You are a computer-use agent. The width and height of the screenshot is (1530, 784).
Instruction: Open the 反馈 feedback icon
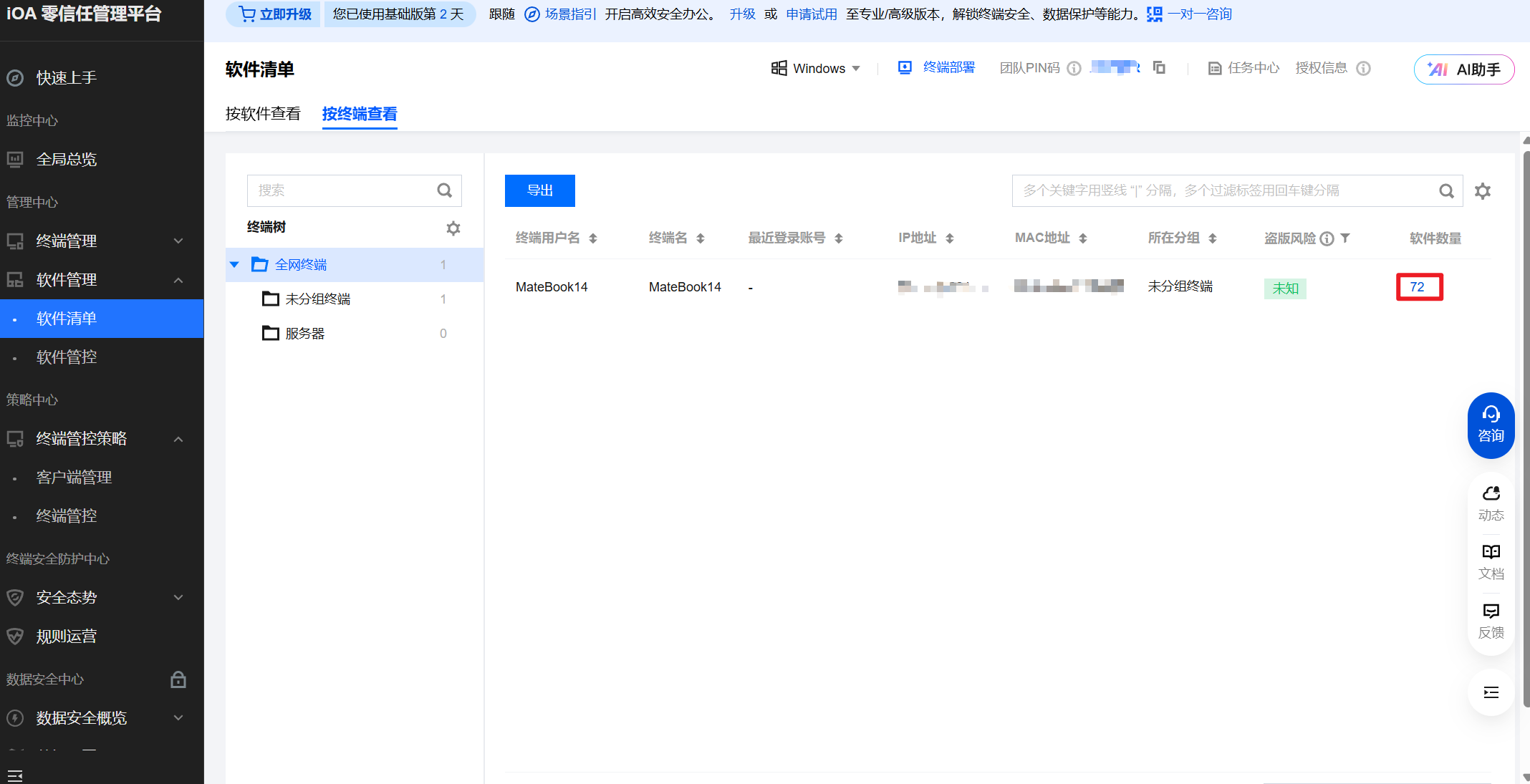point(1491,620)
